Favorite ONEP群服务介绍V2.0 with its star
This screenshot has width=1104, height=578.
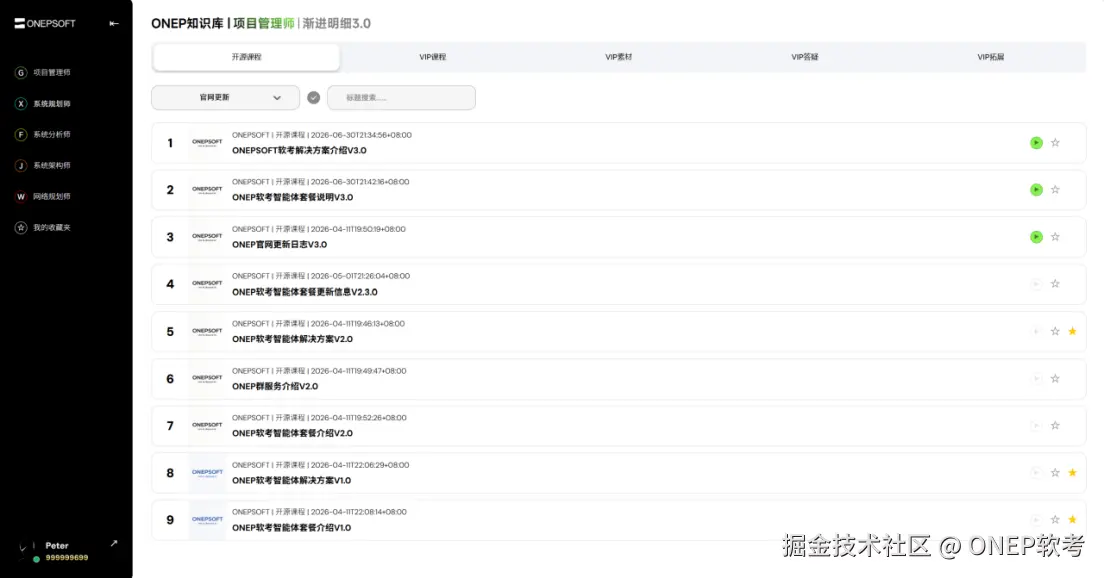1055,378
